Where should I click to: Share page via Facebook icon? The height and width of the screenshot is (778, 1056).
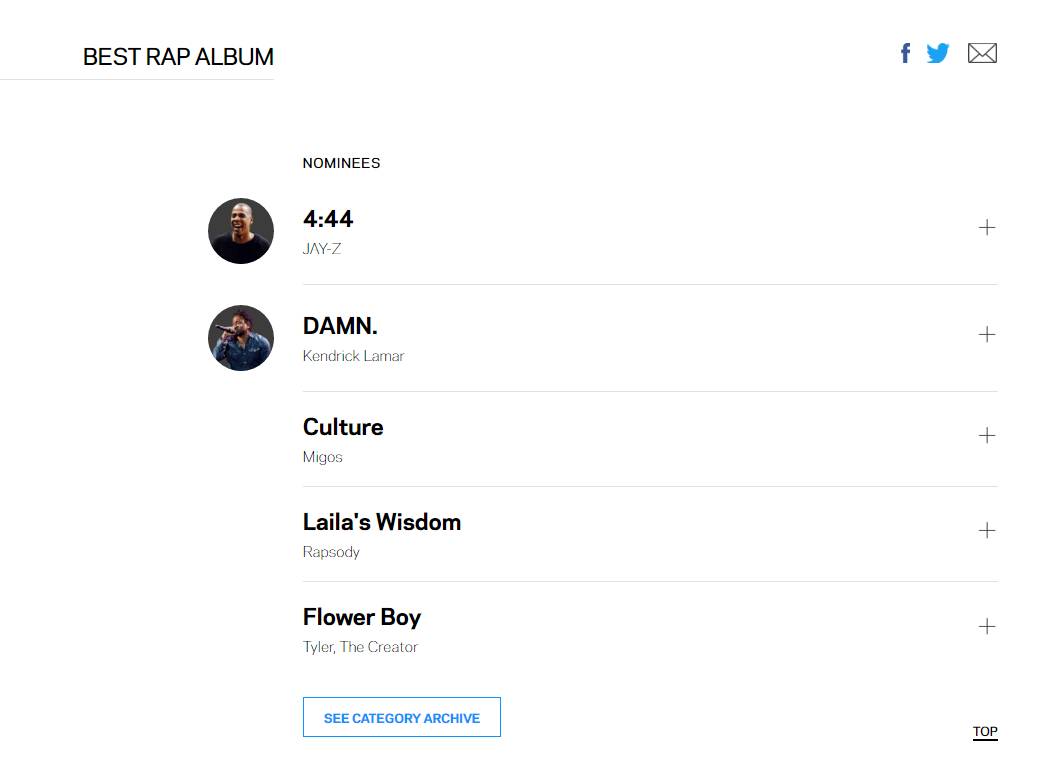coord(905,53)
